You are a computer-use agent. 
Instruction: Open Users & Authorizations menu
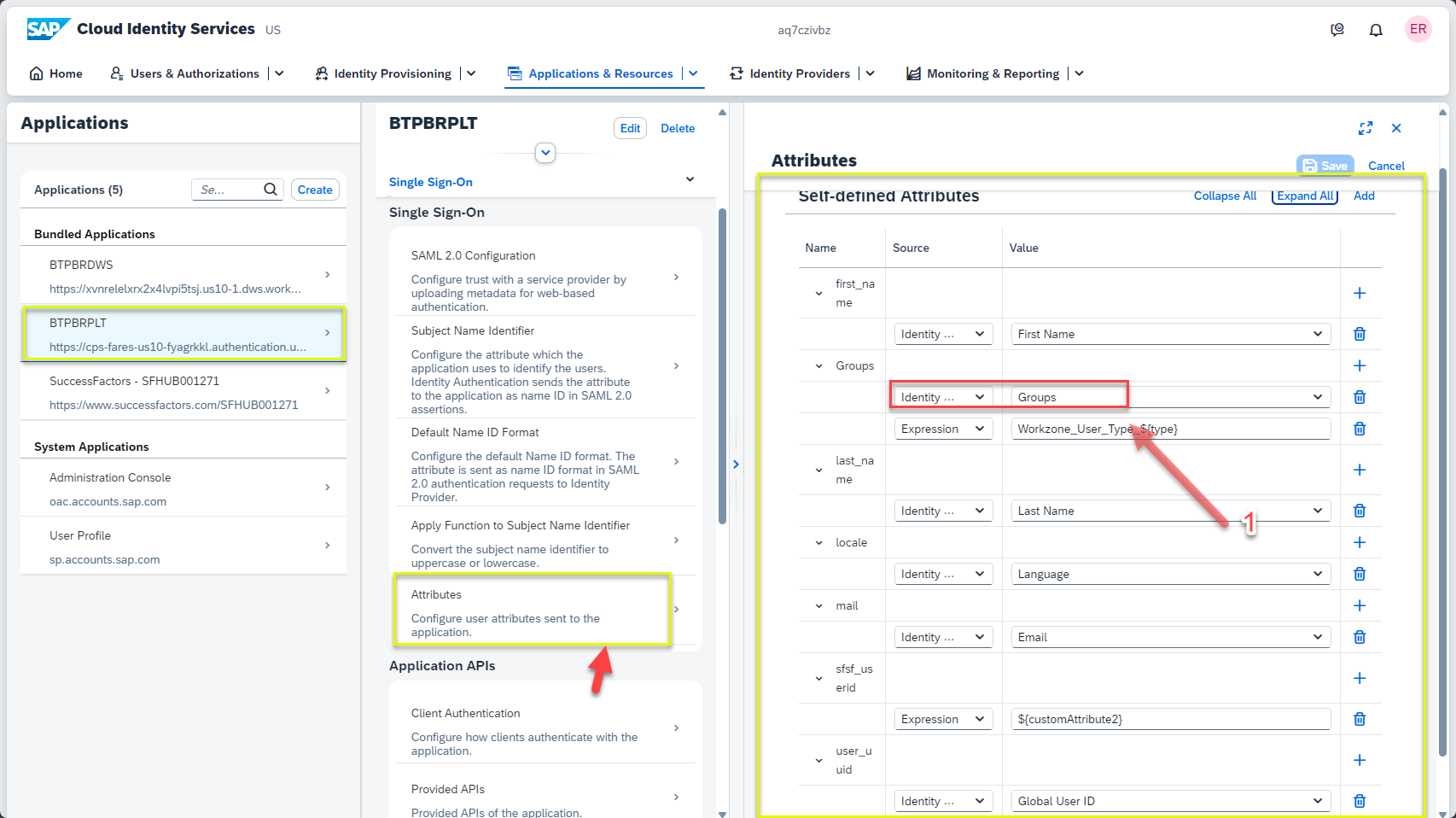click(184, 73)
